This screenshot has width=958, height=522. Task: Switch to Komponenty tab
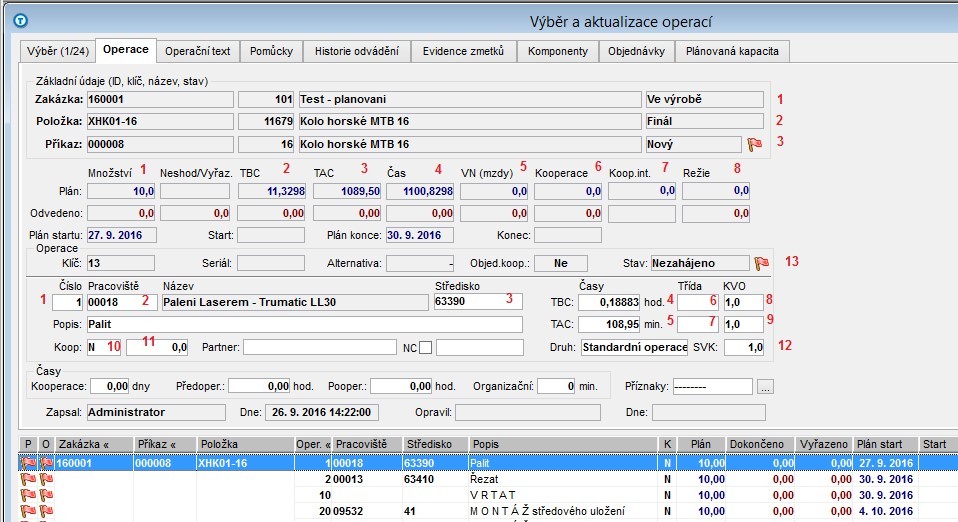click(x=558, y=51)
